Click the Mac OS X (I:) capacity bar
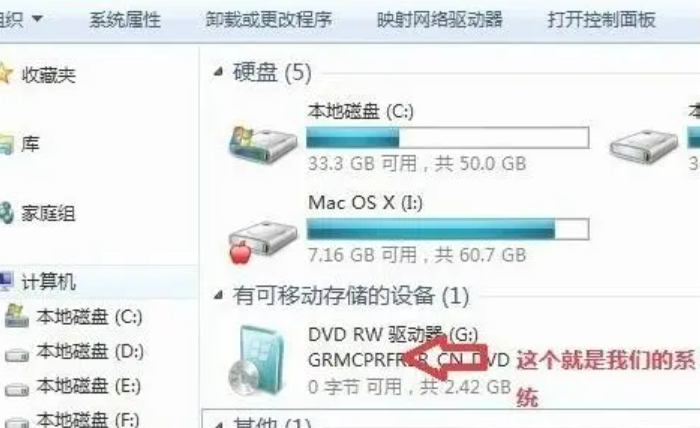 448,229
